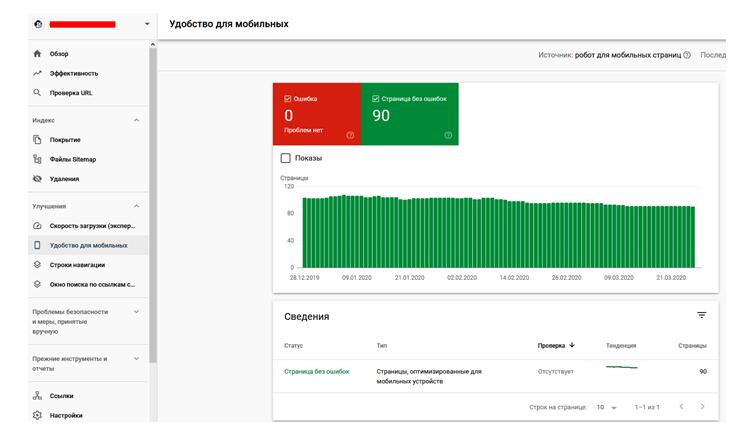Go to next page of table
The image size is (735, 428).
click(x=702, y=406)
